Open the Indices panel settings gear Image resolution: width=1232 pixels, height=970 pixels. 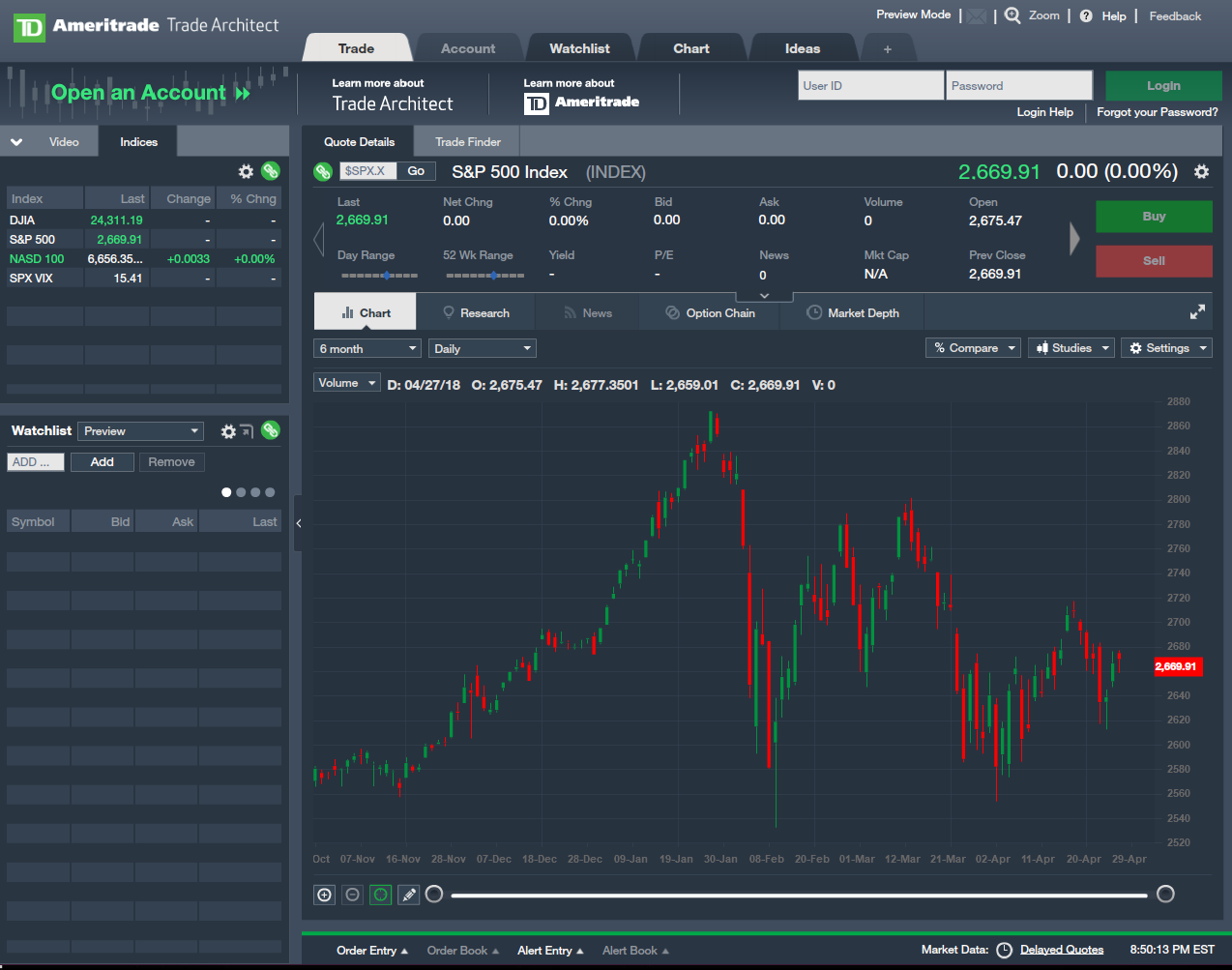246,171
